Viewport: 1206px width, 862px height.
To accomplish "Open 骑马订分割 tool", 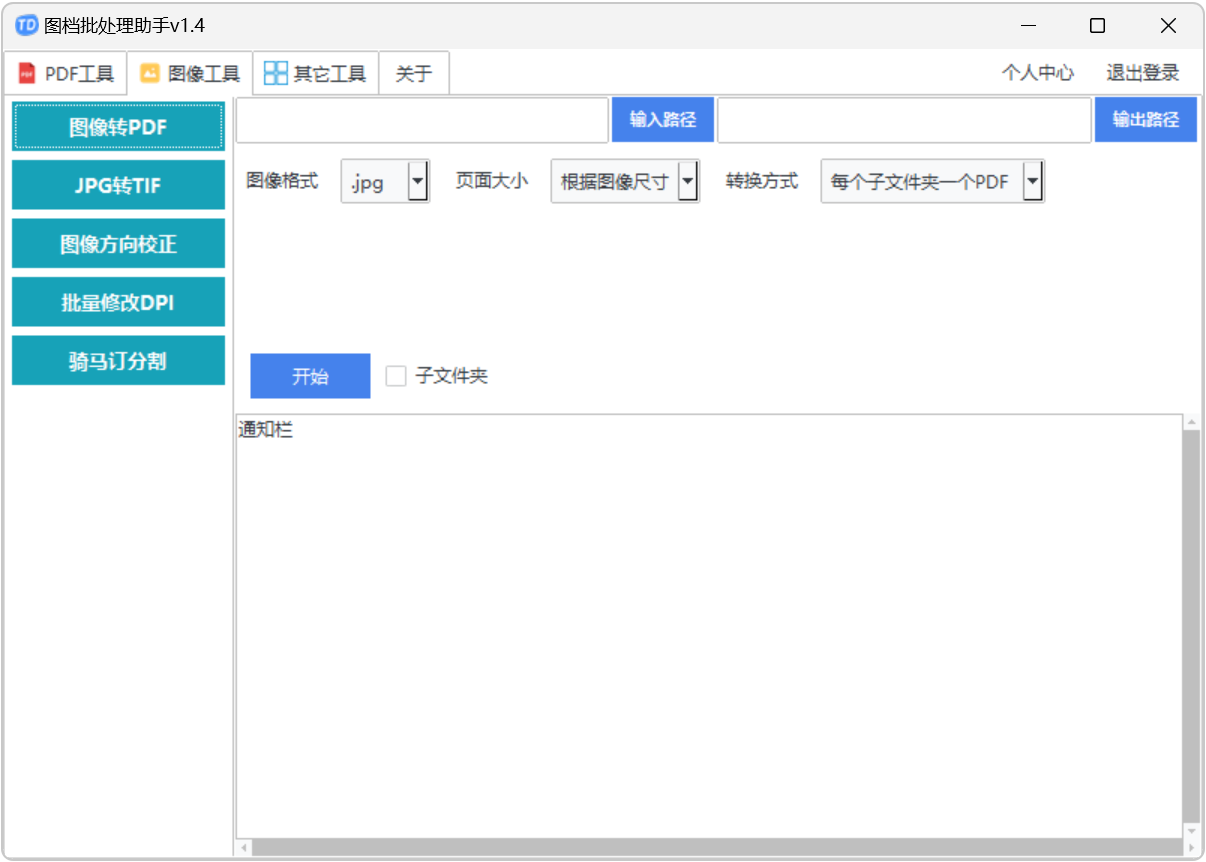I will coord(118,361).
